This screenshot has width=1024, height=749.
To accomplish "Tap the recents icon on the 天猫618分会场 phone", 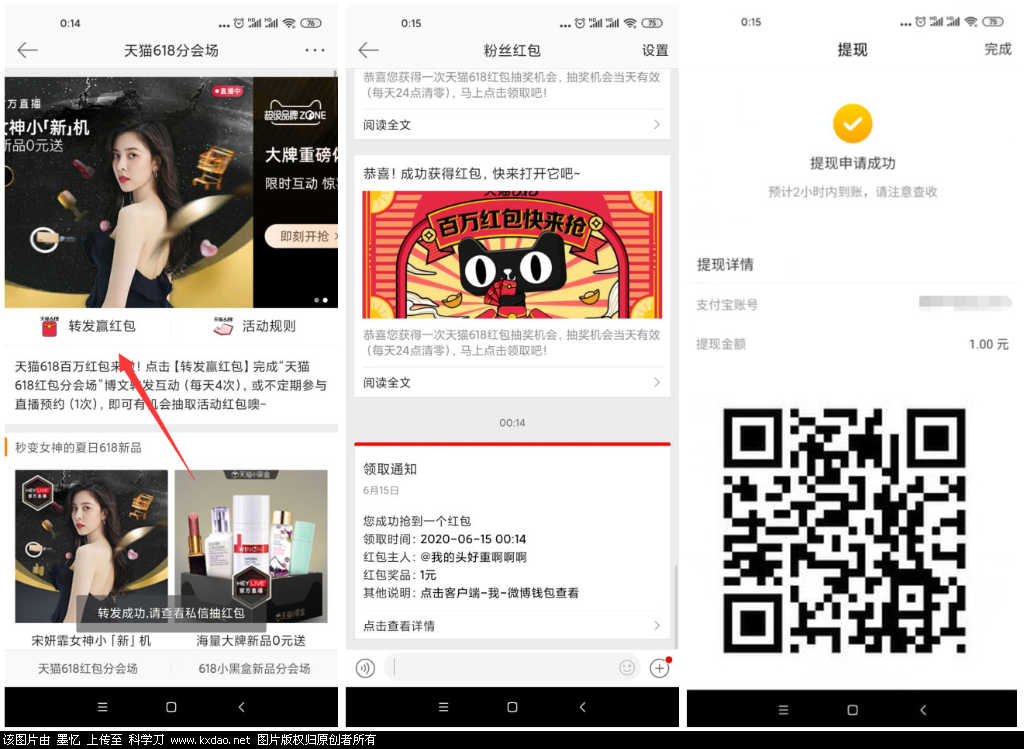I will click(x=103, y=707).
